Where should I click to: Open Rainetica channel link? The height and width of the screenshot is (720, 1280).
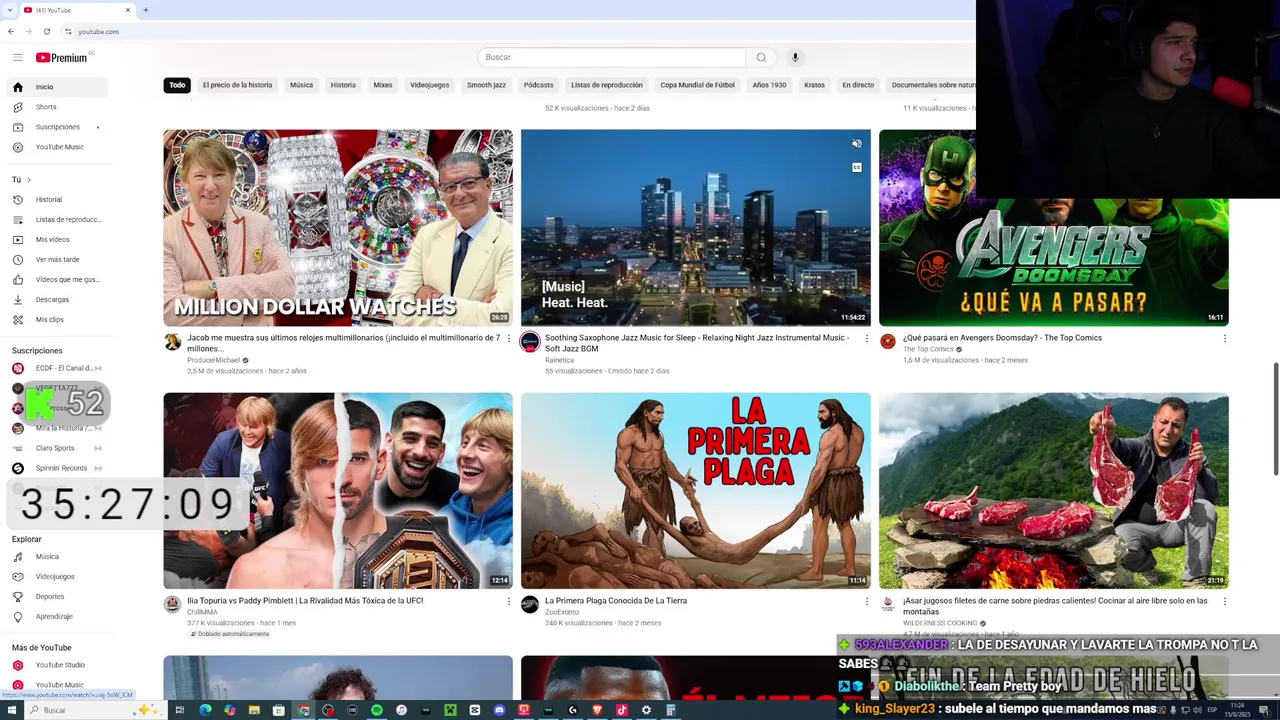pyautogui.click(x=559, y=360)
